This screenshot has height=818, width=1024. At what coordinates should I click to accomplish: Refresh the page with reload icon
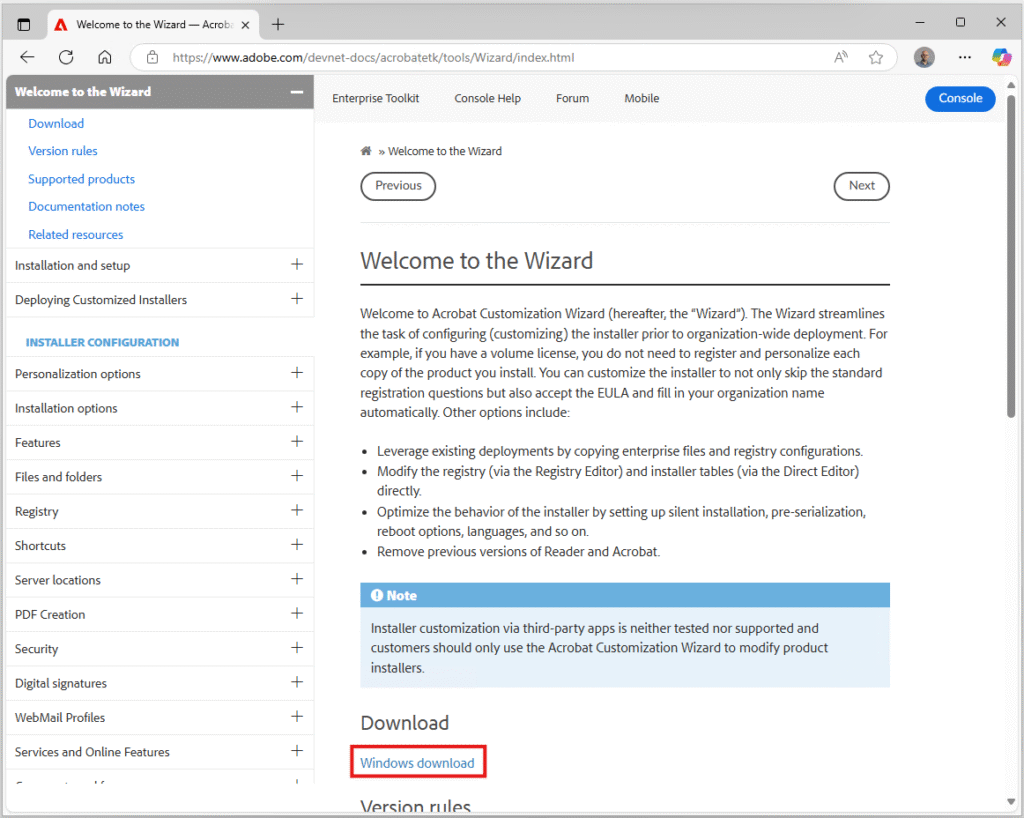[x=66, y=57]
